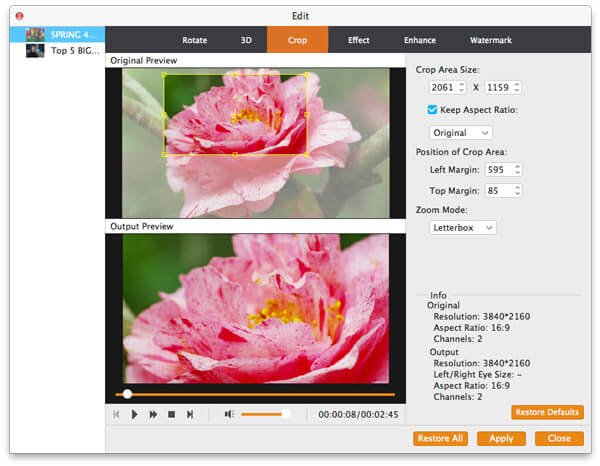Stop the preview playback
This screenshot has height=466, width=600.
[x=171, y=414]
